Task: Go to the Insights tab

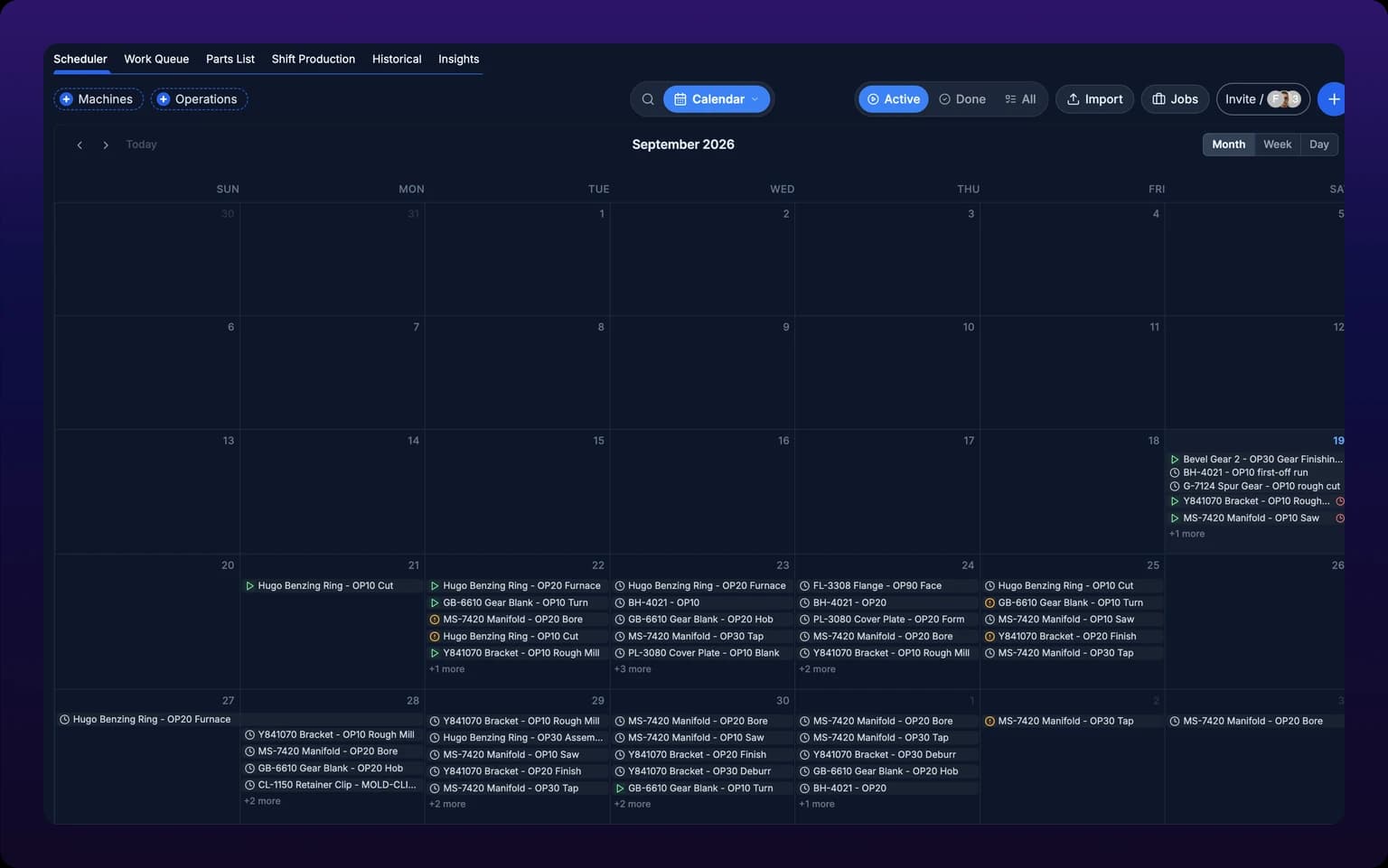Action: 459,59
